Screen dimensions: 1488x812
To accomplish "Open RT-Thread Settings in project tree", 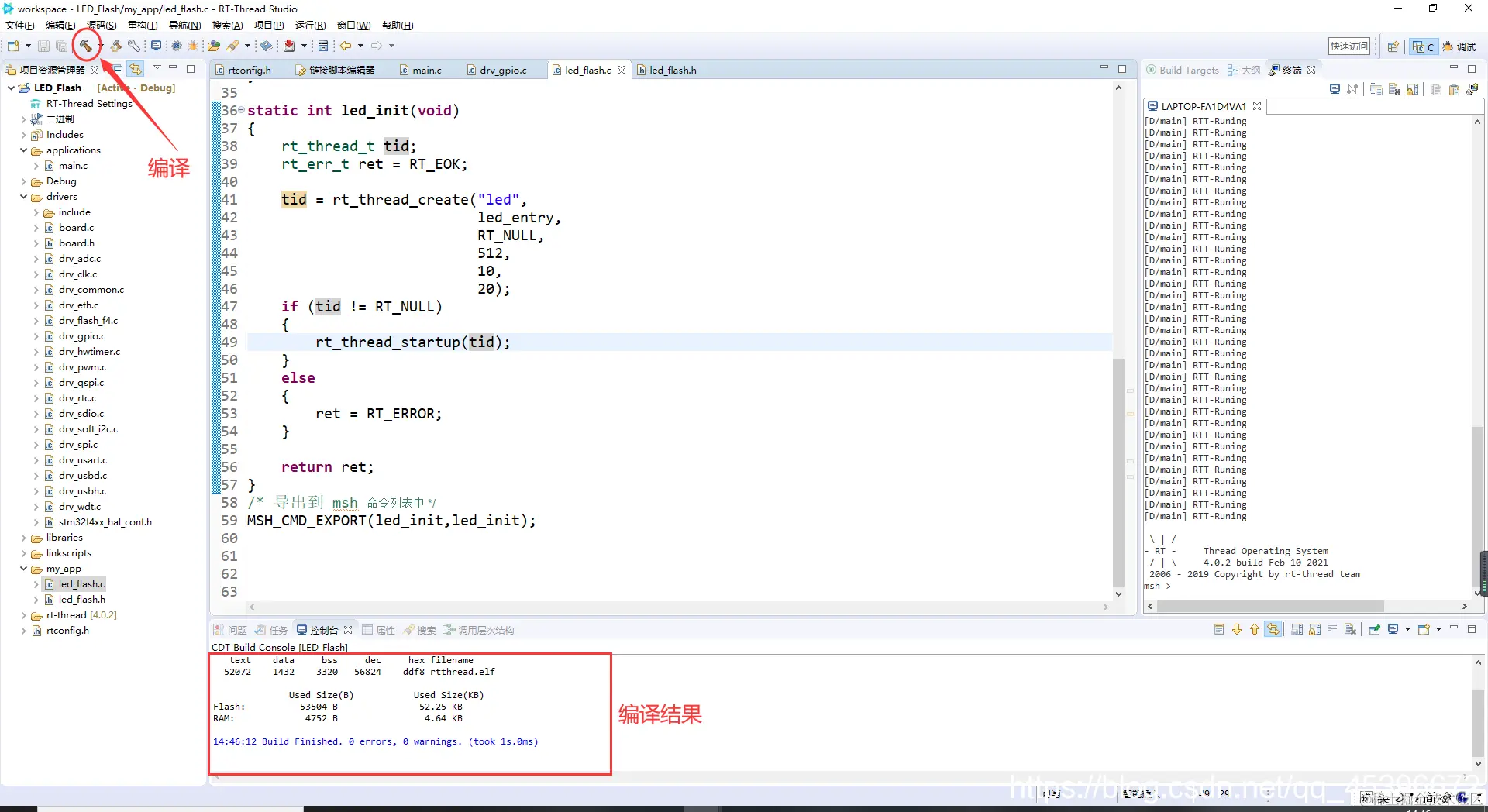I will (89, 104).
